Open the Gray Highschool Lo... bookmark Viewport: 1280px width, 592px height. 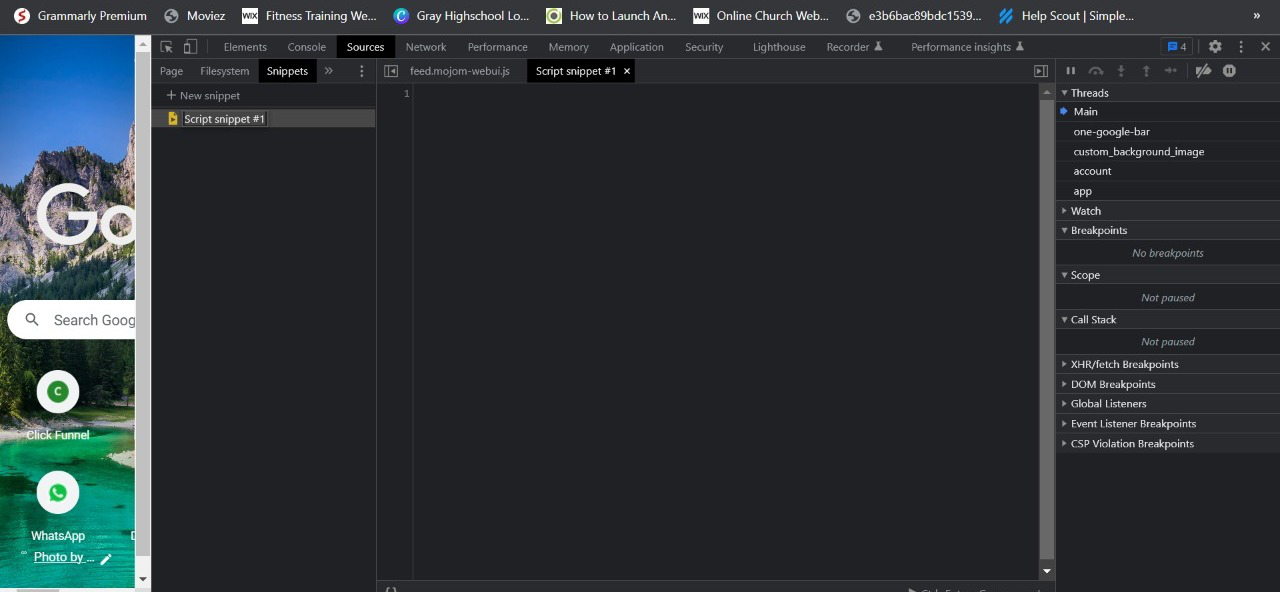coord(461,16)
